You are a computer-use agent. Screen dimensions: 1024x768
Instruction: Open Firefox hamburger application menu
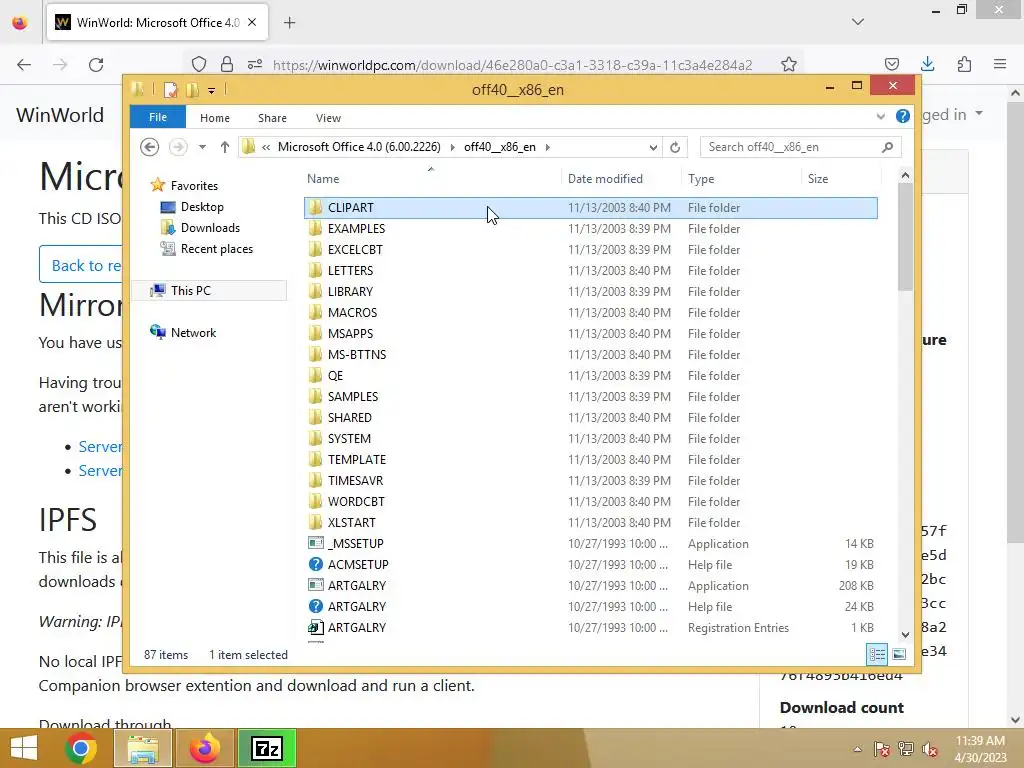[1000, 64]
